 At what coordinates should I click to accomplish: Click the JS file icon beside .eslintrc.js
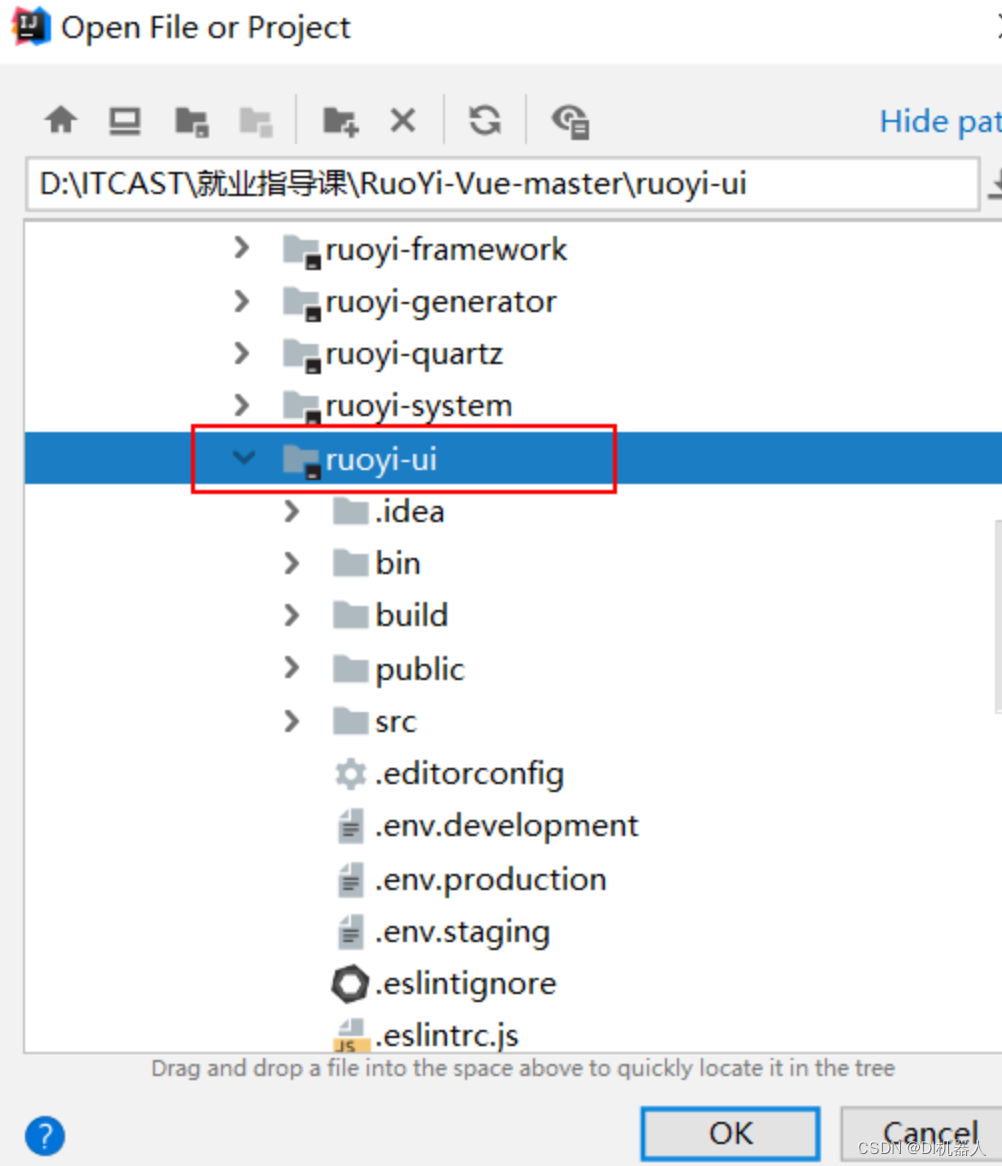(x=350, y=1034)
